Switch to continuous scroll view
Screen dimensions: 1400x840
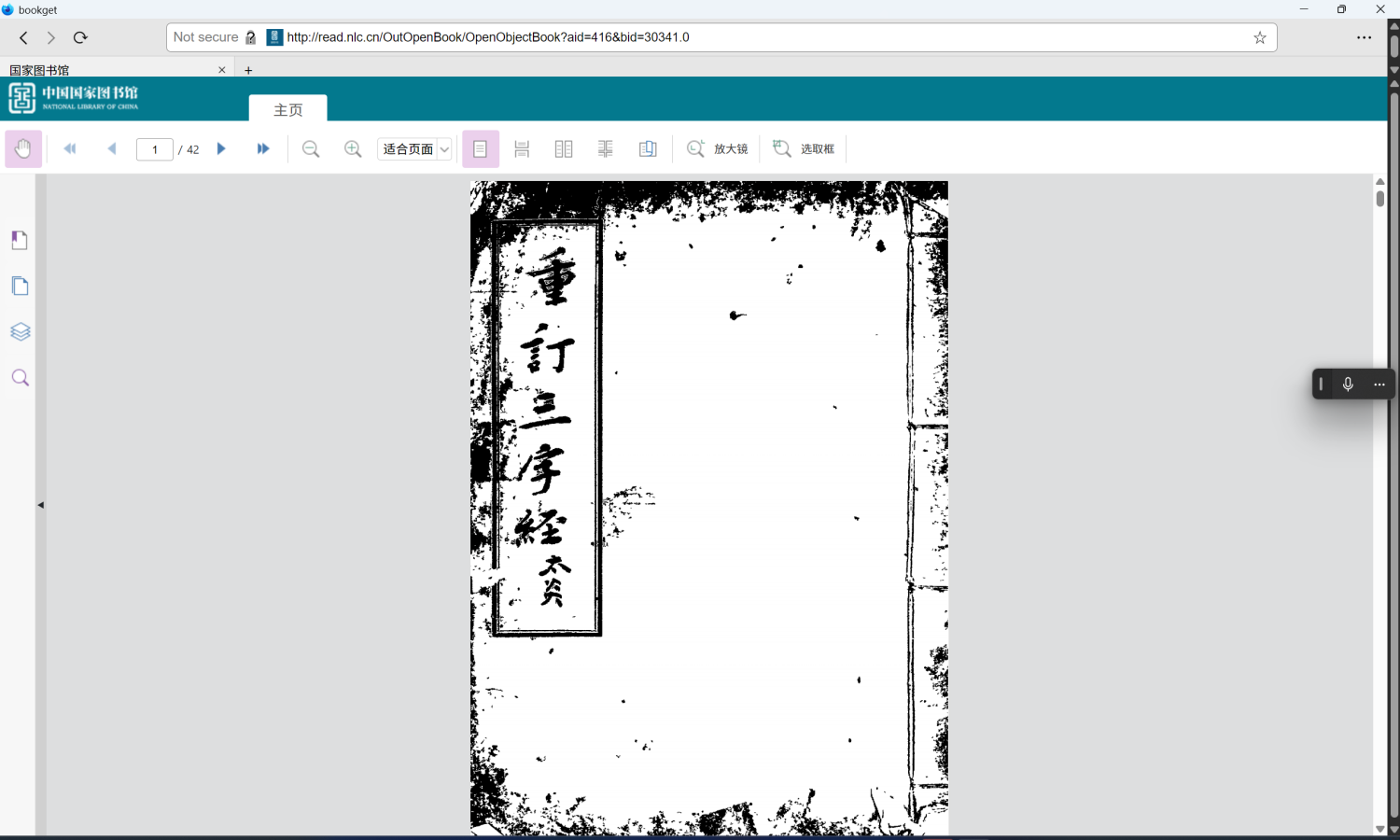(x=522, y=149)
